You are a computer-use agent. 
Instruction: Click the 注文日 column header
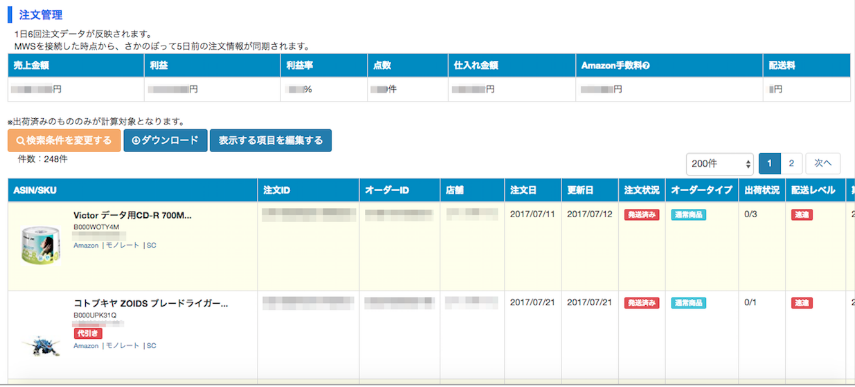[533, 190]
